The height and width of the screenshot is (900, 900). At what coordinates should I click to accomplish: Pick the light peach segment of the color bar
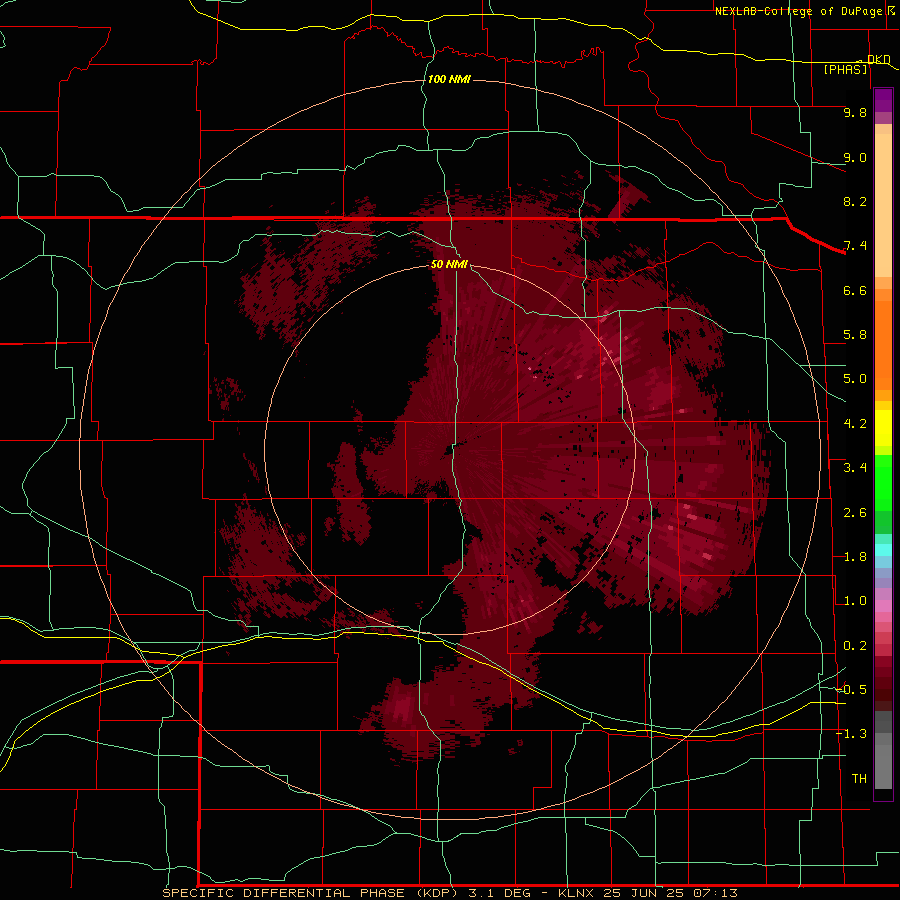pyautogui.click(x=883, y=205)
